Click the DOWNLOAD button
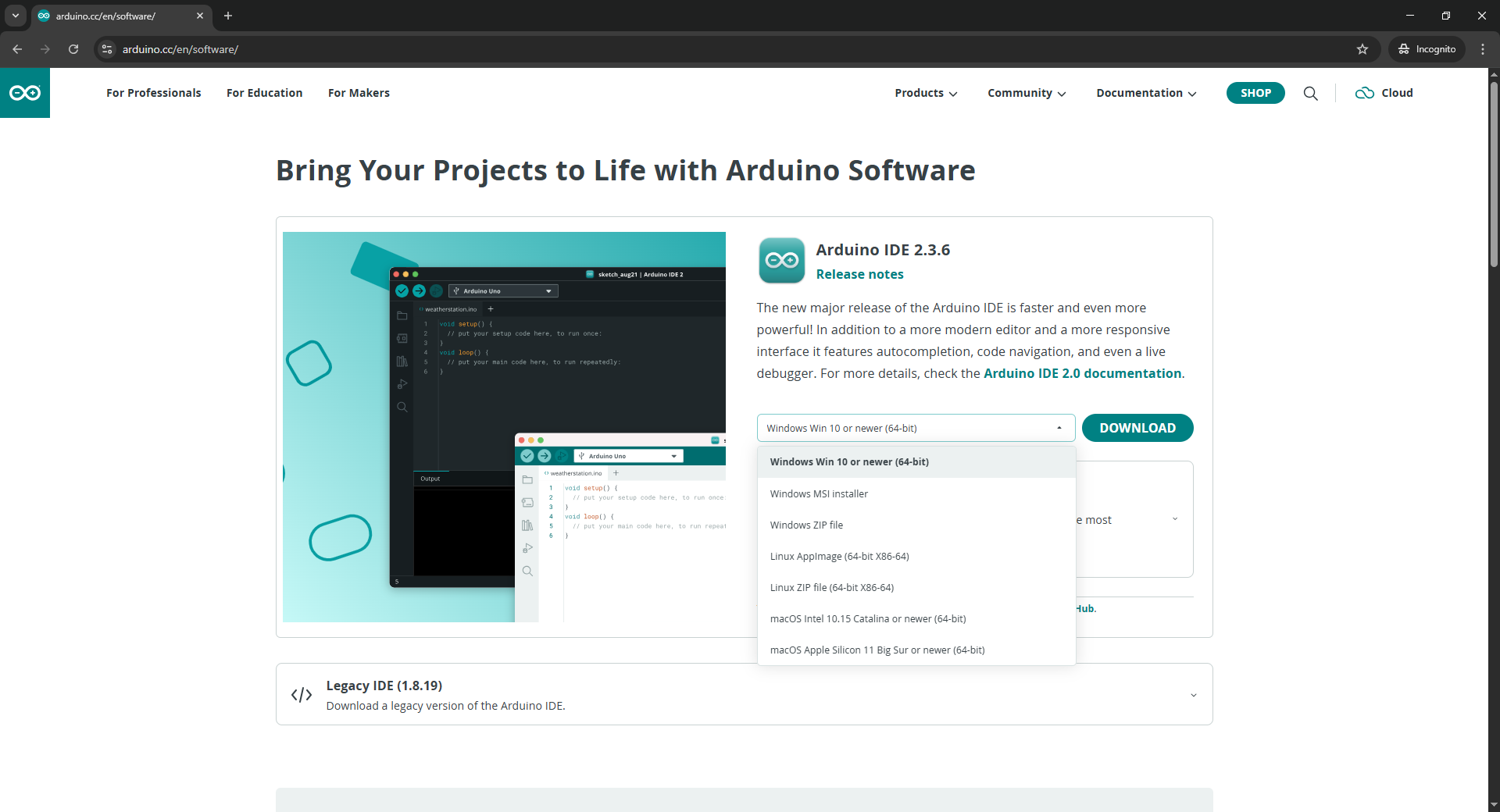1500x812 pixels. (1137, 428)
